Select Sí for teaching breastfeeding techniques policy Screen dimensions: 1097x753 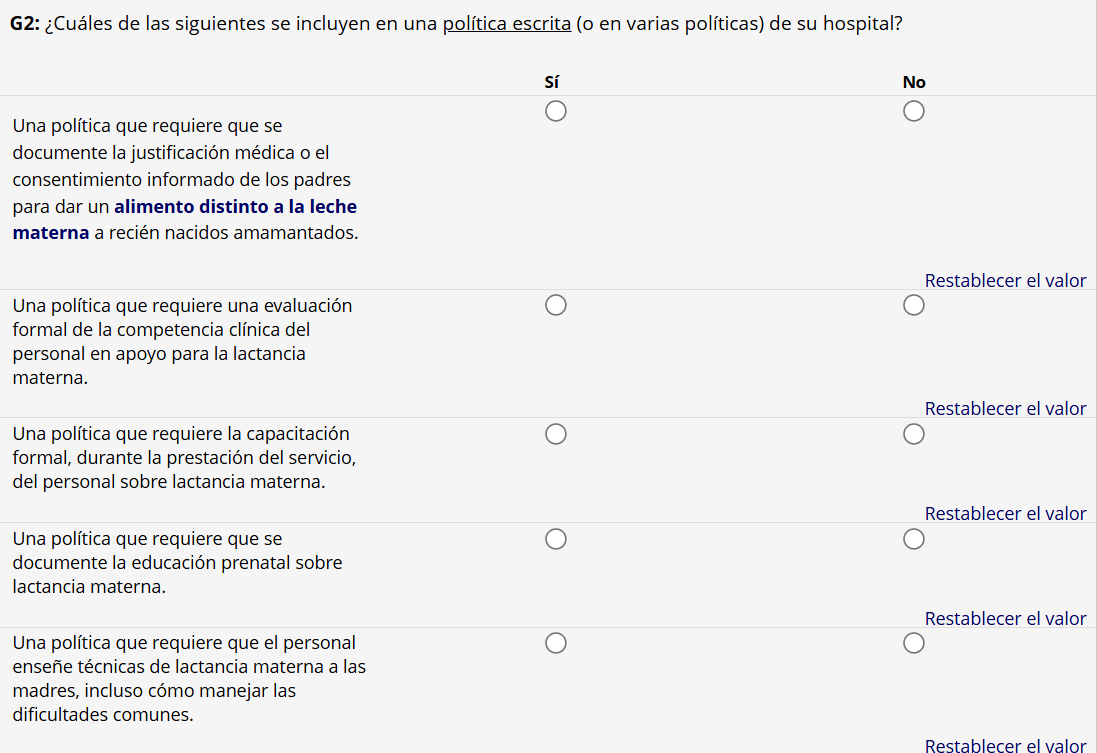(x=556, y=643)
